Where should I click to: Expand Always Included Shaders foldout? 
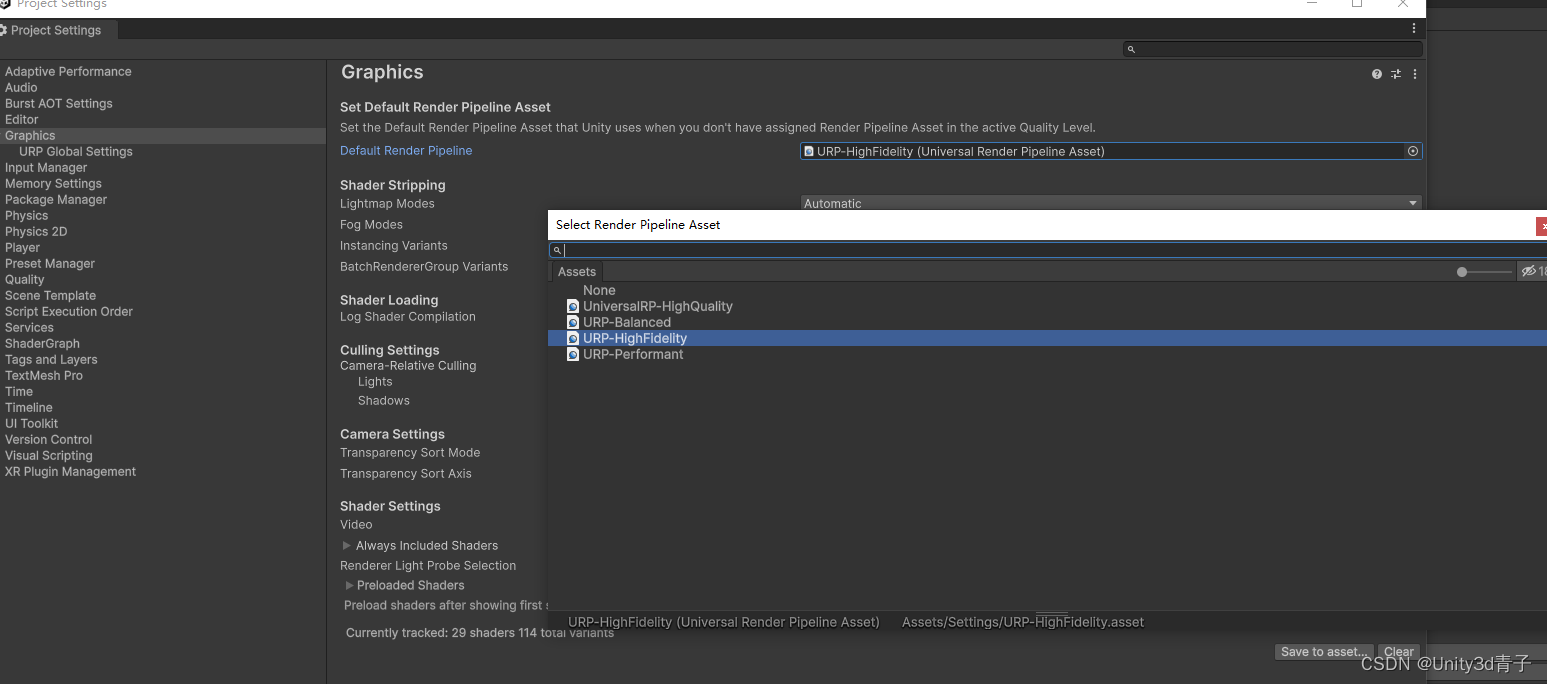pyautogui.click(x=347, y=545)
